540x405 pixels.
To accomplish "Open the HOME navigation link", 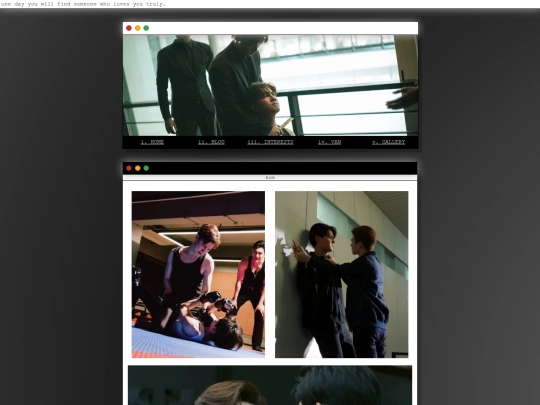I will pos(152,142).
